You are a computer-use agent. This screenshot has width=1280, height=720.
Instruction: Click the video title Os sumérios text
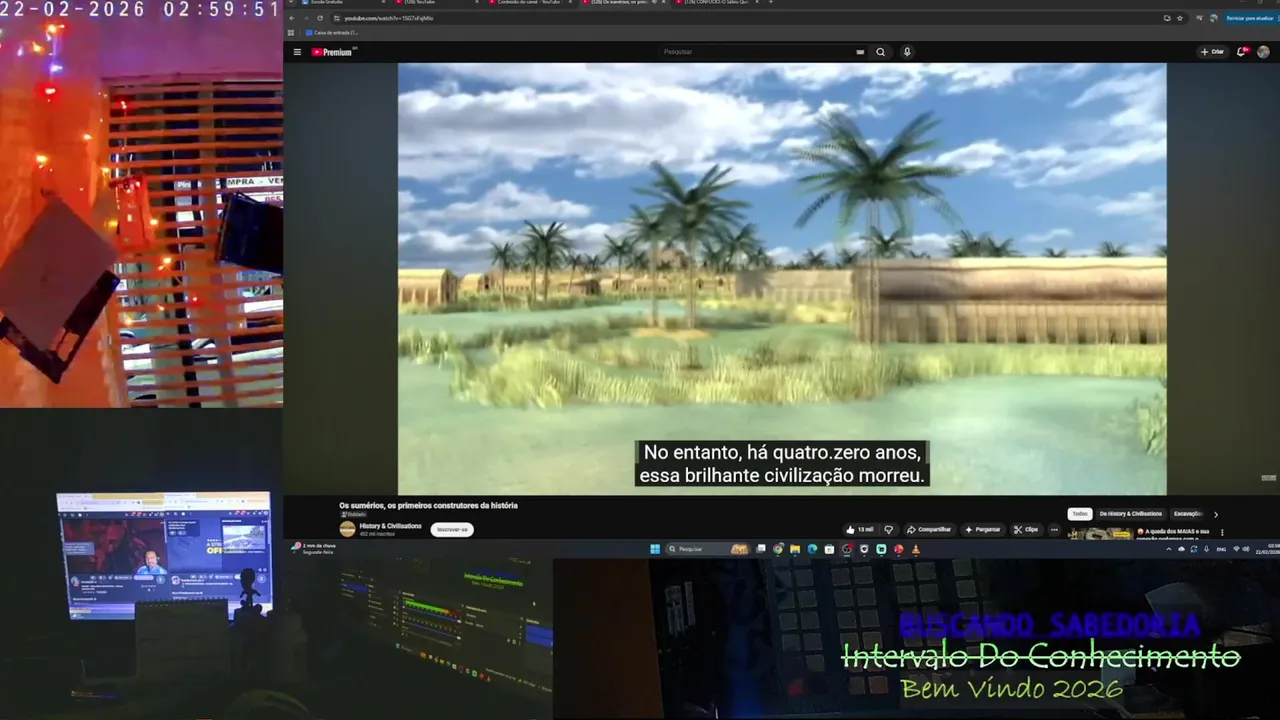(428, 506)
